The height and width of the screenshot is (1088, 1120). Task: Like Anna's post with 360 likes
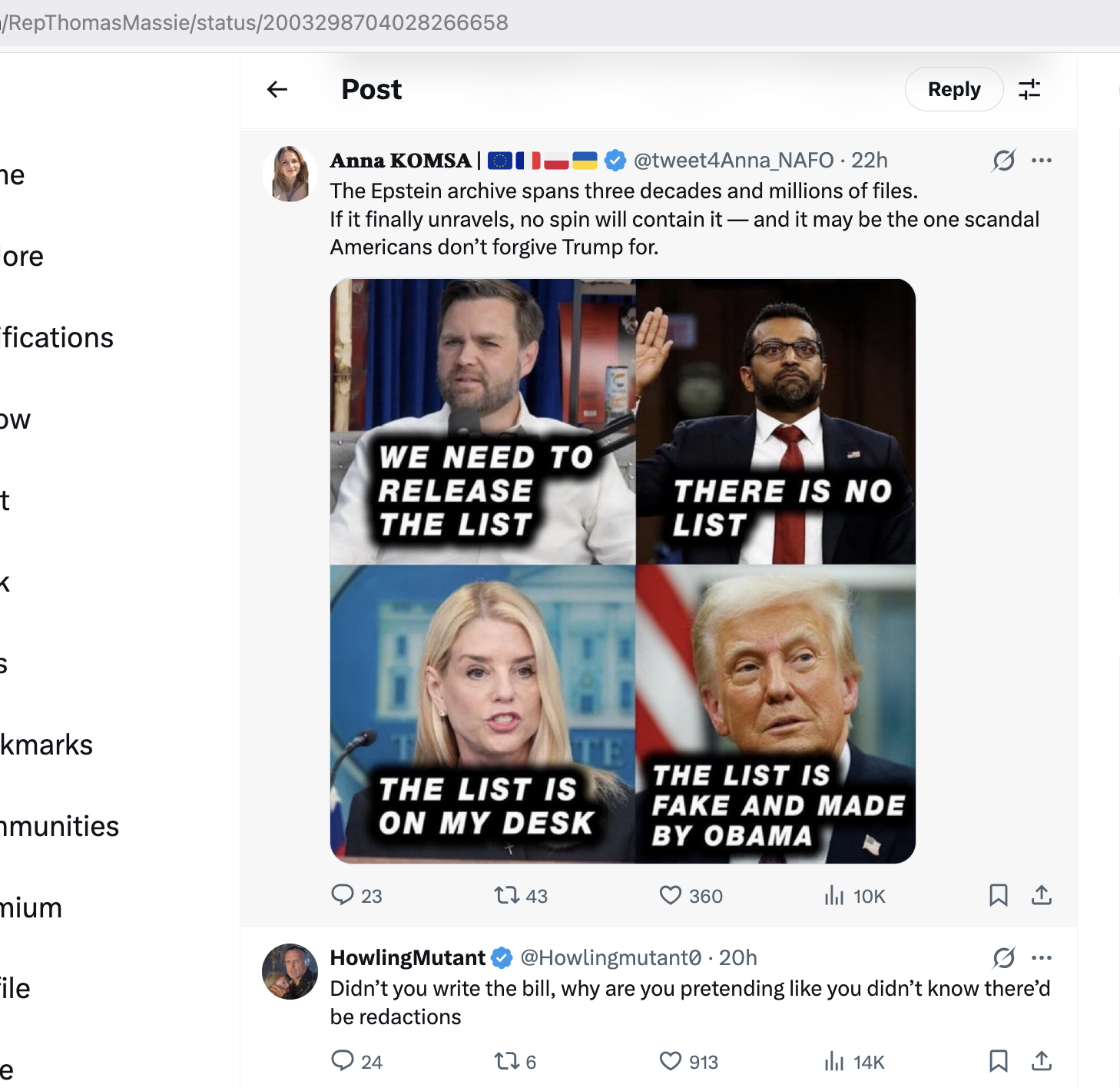[691, 895]
